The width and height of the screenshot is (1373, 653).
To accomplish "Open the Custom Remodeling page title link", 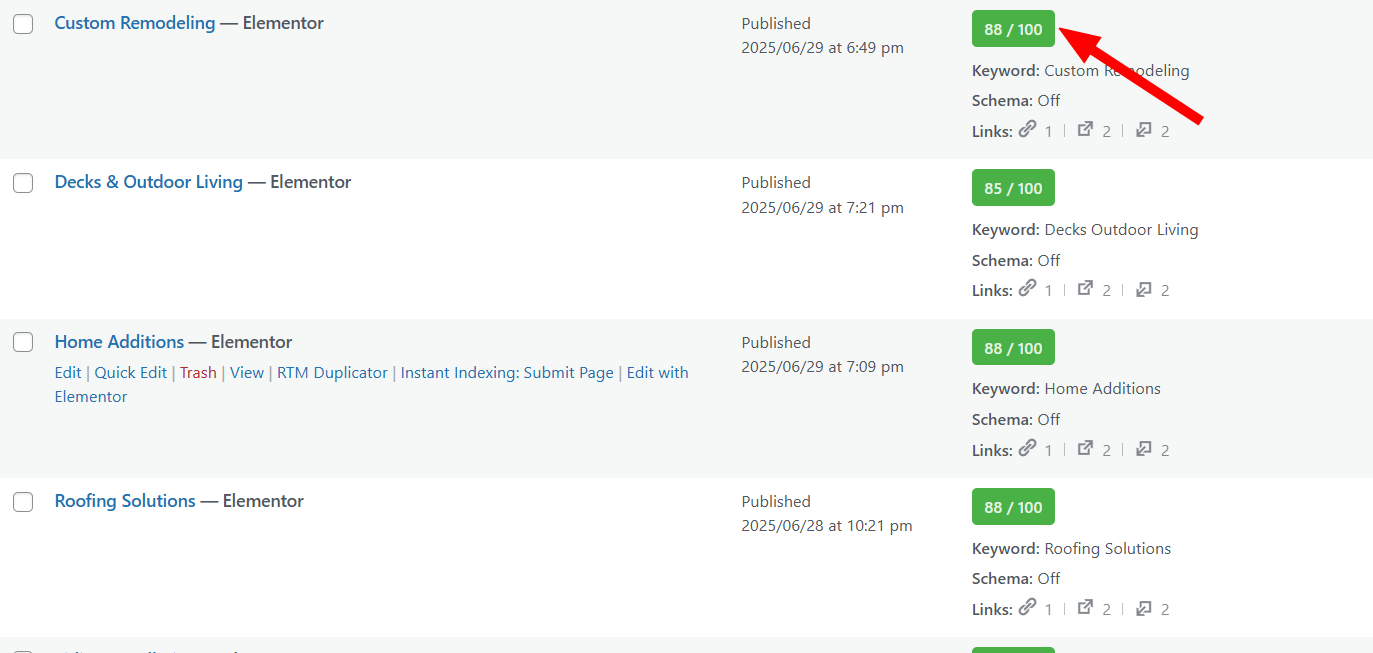I will click(x=135, y=23).
